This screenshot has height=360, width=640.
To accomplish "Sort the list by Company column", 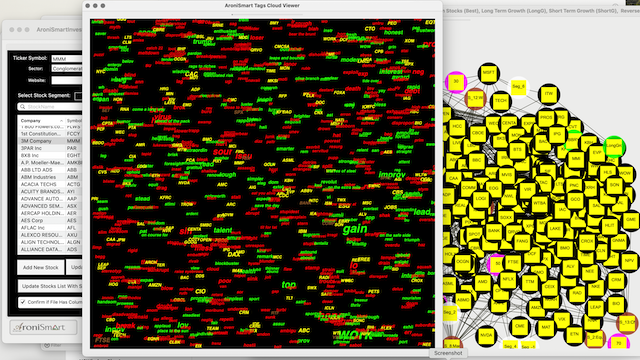I will [41, 121].
